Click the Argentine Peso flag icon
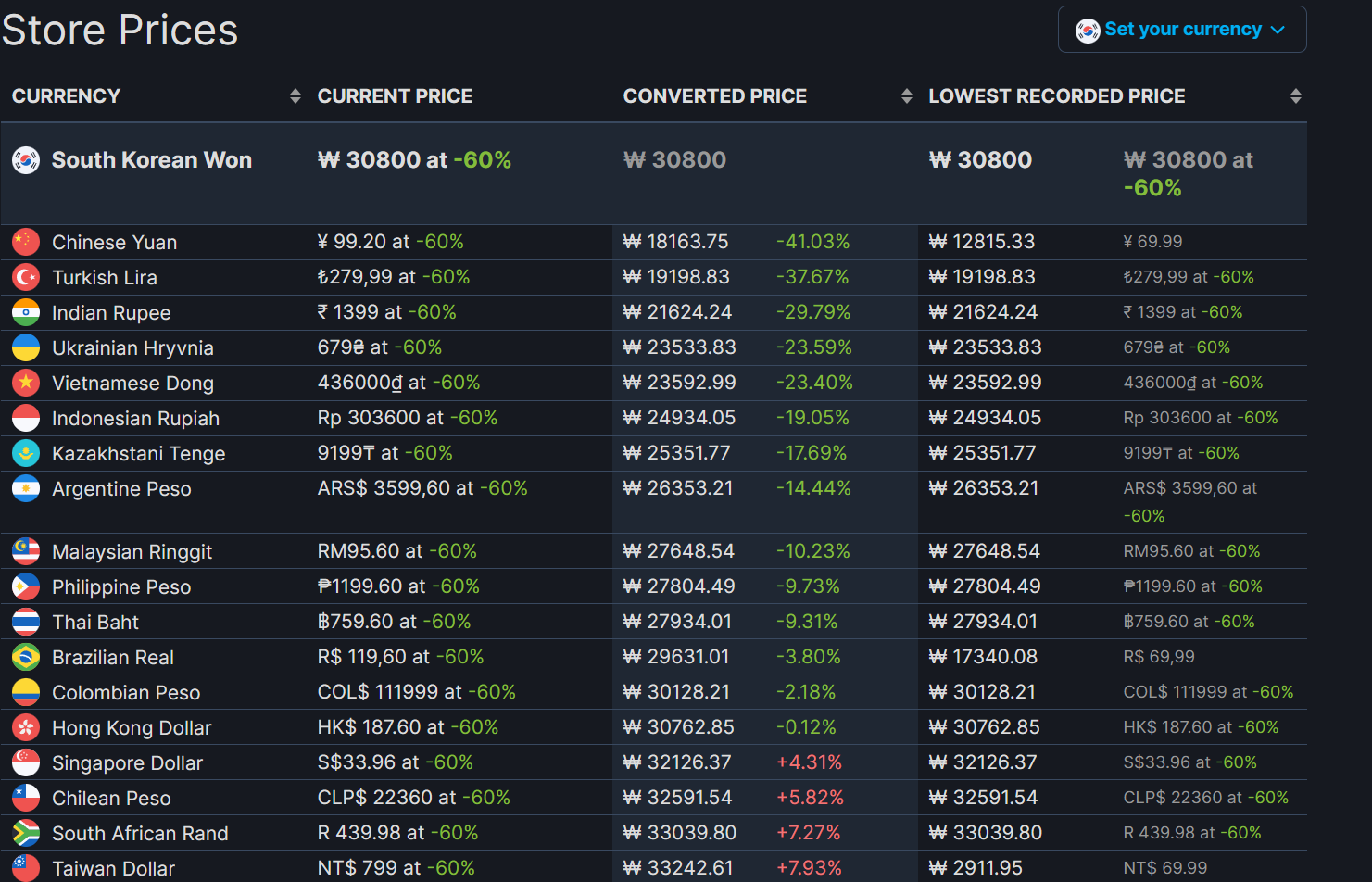 pyautogui.click(x=26, y=488)
